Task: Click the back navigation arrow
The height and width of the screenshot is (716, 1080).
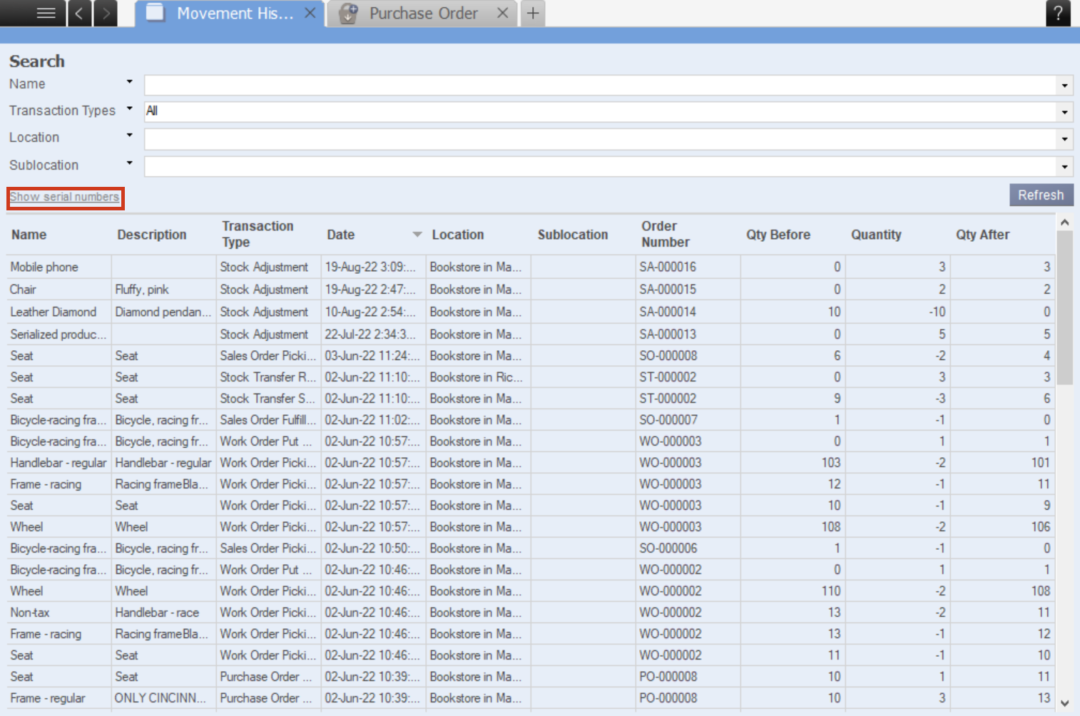Action: (79, 13)
